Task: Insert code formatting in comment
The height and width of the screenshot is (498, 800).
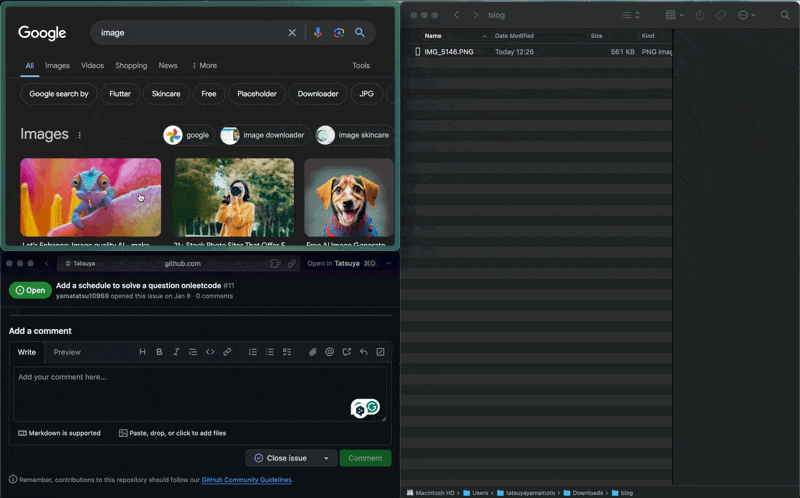Action: (x=210, y=352)
